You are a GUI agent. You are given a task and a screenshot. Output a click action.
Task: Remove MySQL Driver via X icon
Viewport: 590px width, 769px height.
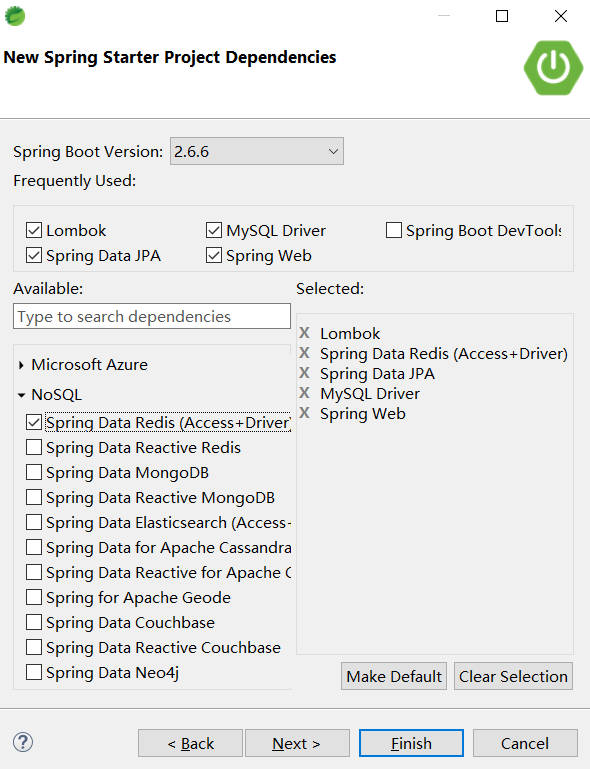305,393
